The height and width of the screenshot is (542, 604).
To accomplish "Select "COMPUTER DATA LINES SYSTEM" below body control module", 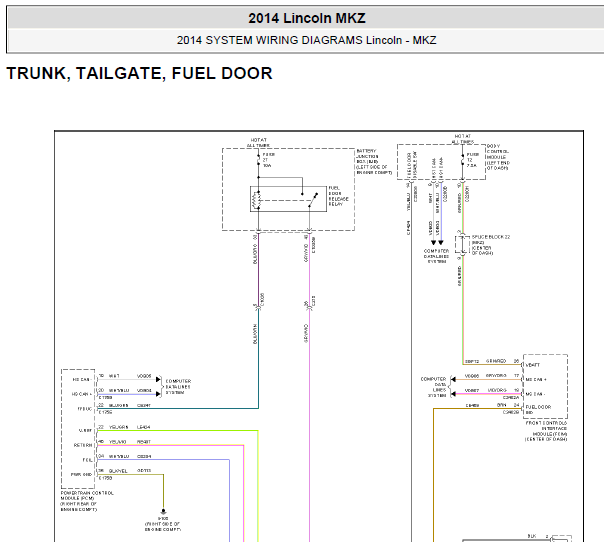I will click(436, 256).
